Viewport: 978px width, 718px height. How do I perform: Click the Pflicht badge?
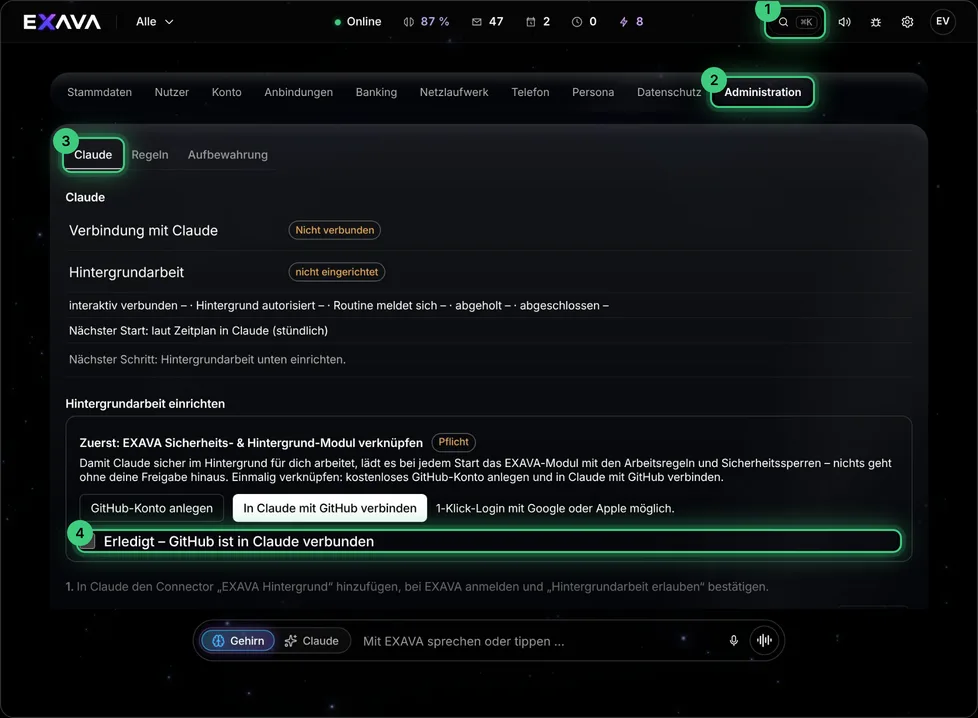tap(453, 442)
